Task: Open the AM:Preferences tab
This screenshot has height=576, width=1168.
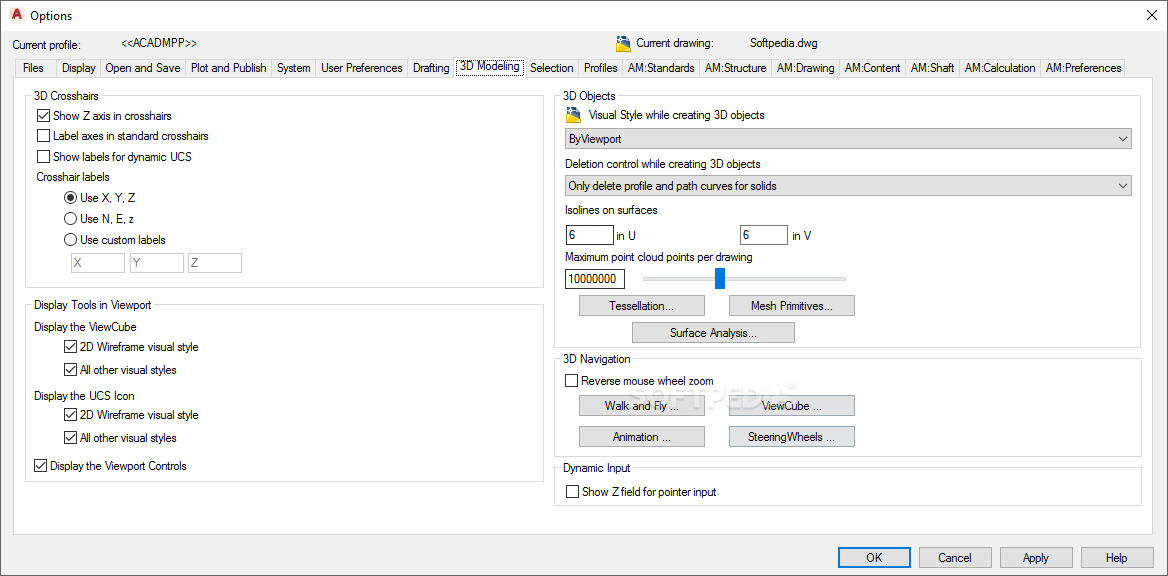Action: point(1083,68)
